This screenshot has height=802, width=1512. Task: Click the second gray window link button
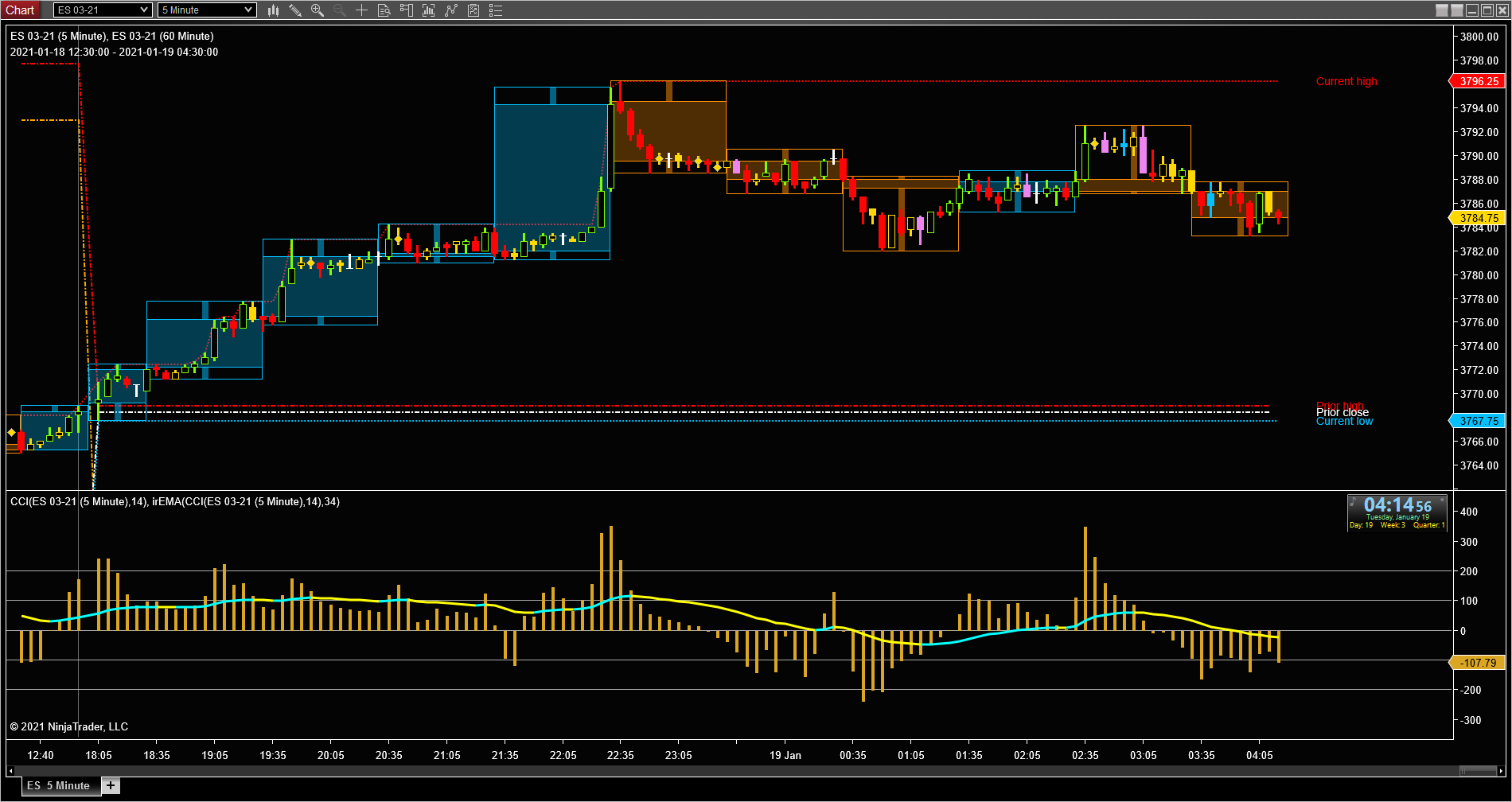coord(1457,10)
